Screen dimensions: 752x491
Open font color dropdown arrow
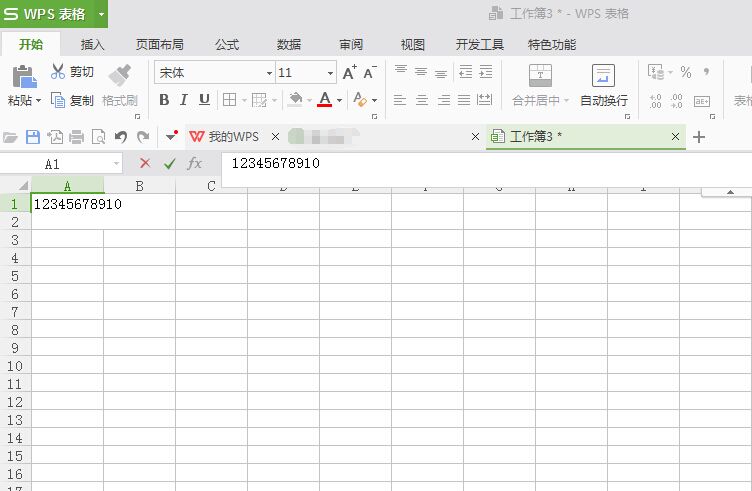[x=340, y=100]
